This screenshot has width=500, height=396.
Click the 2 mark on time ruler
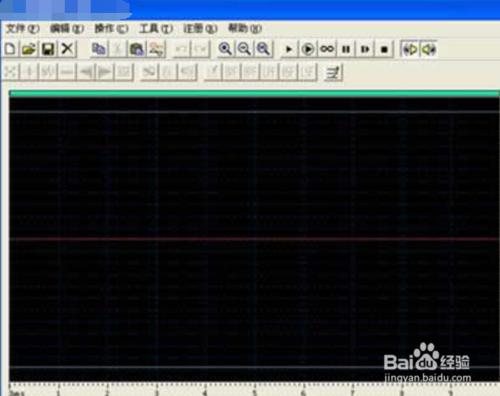pyautogui.click(x=107, y=393)
